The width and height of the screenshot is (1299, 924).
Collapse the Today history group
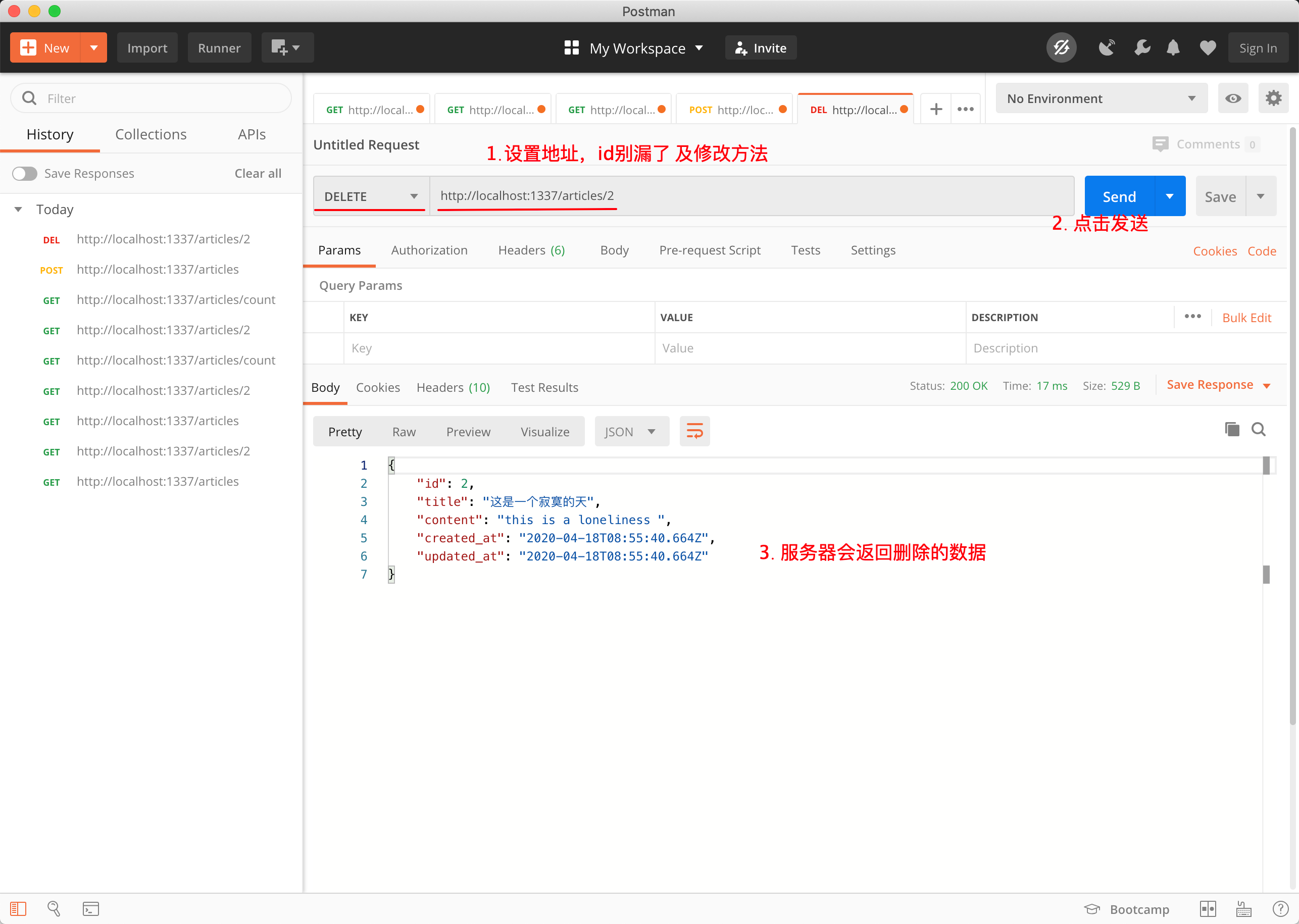pos(18,210)
